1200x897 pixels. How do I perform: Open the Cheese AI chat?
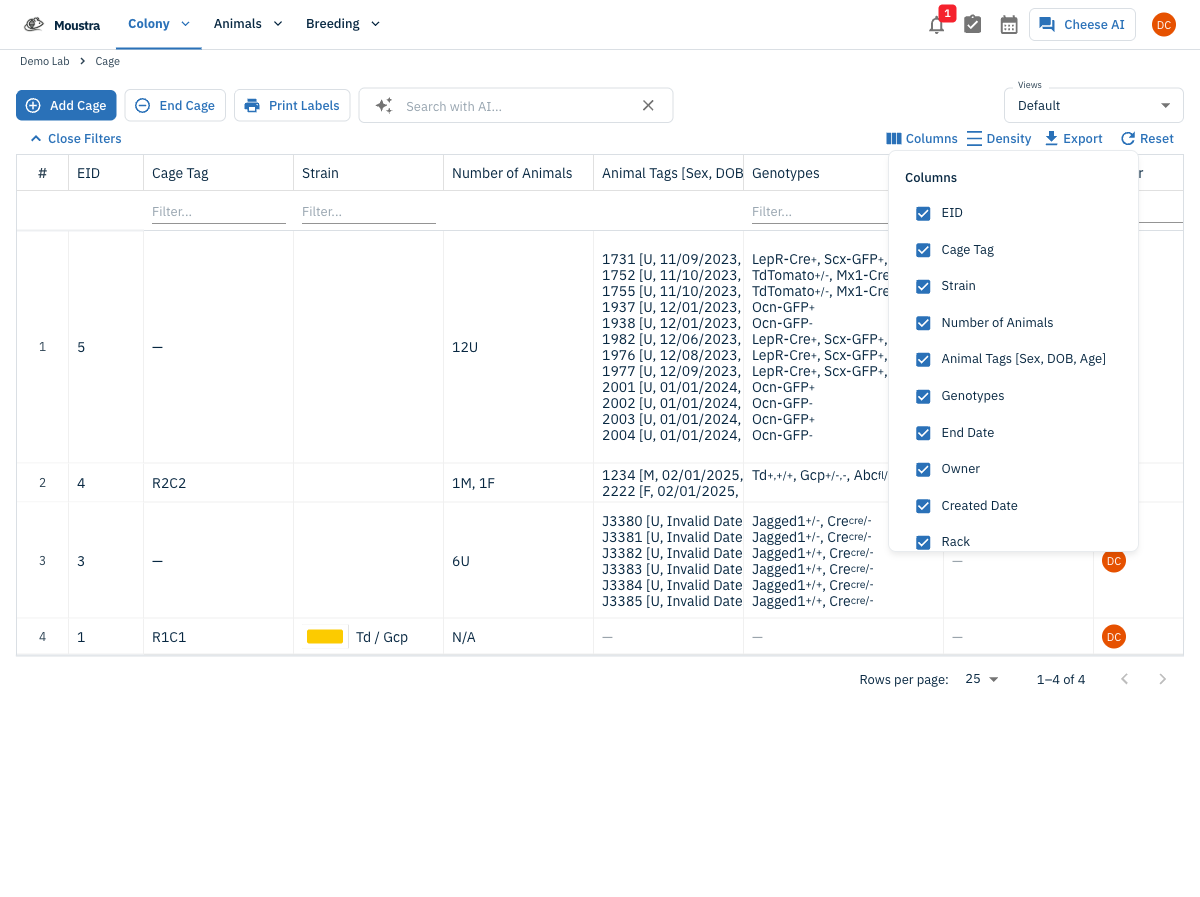[x=1082, y=24]
